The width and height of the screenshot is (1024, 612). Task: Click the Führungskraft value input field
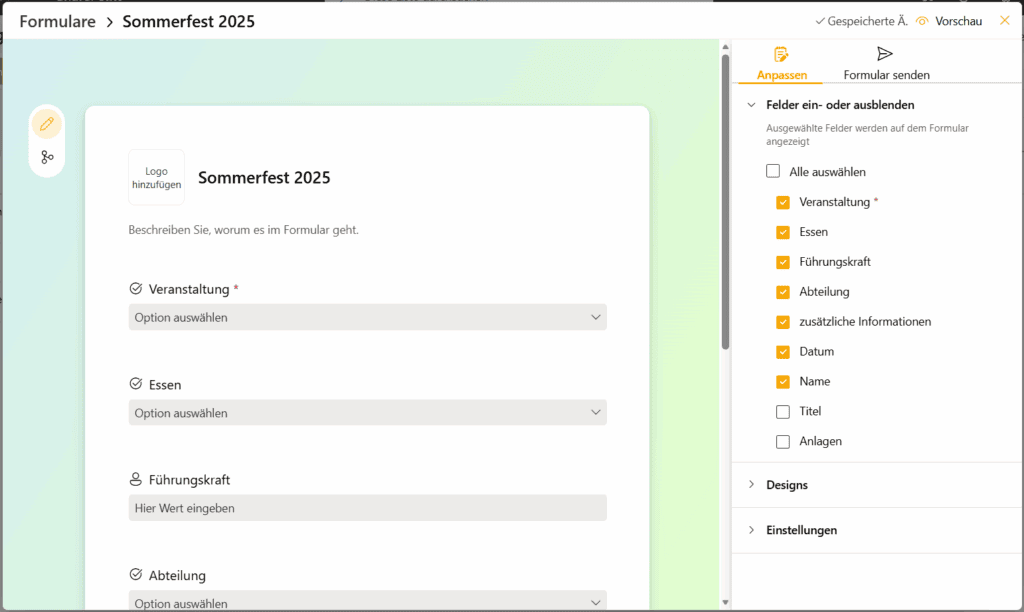(x=367, y=507)
